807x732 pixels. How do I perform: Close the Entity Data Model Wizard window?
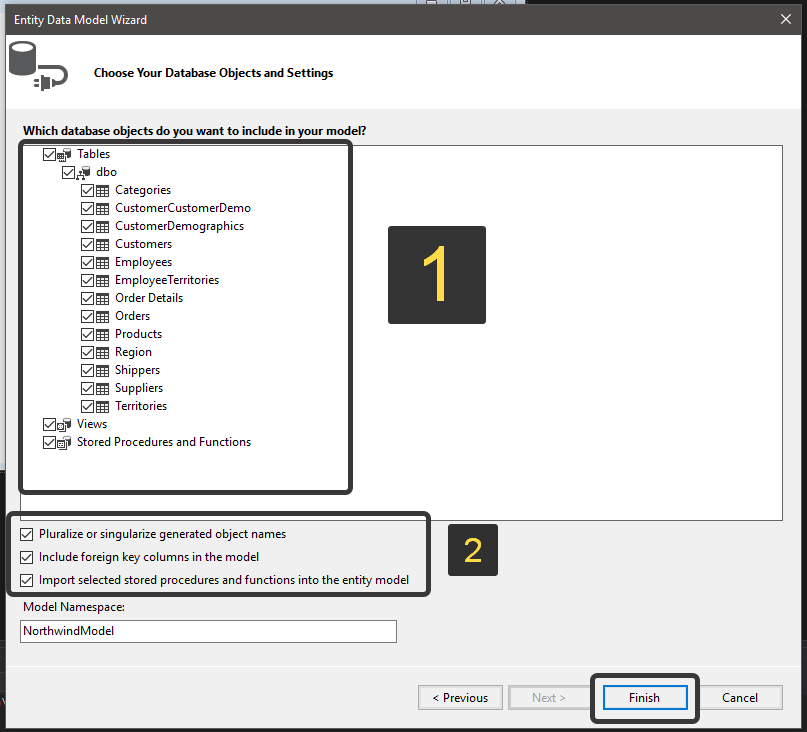786,20
